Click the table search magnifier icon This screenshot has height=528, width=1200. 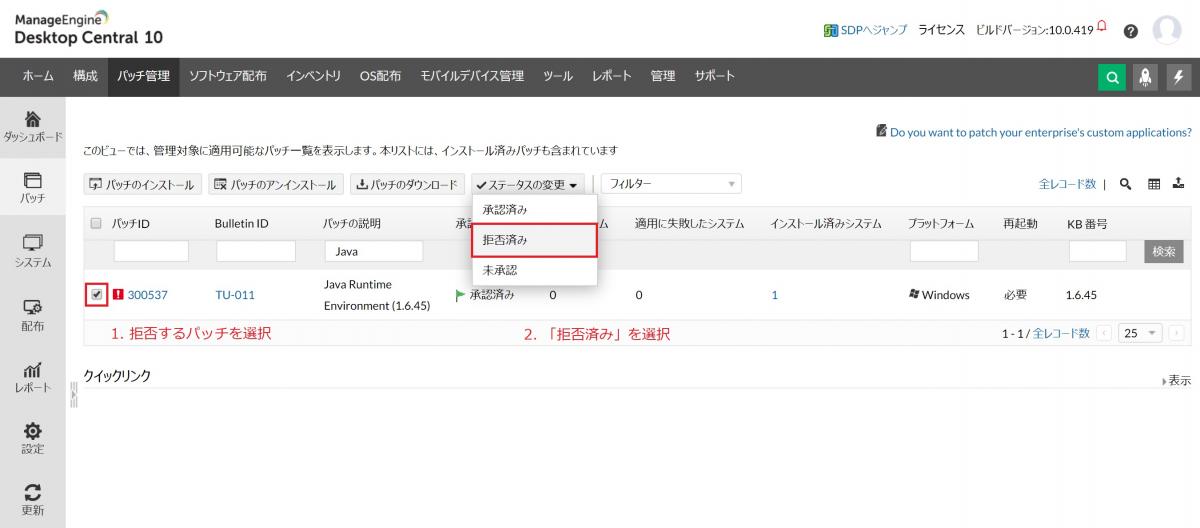[1125, 184]
